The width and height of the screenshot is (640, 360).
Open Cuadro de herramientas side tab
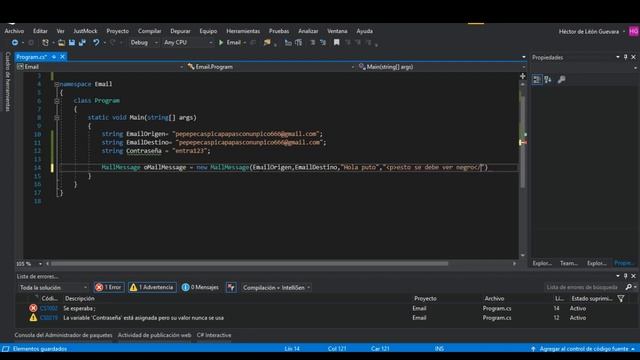[7, 81]
